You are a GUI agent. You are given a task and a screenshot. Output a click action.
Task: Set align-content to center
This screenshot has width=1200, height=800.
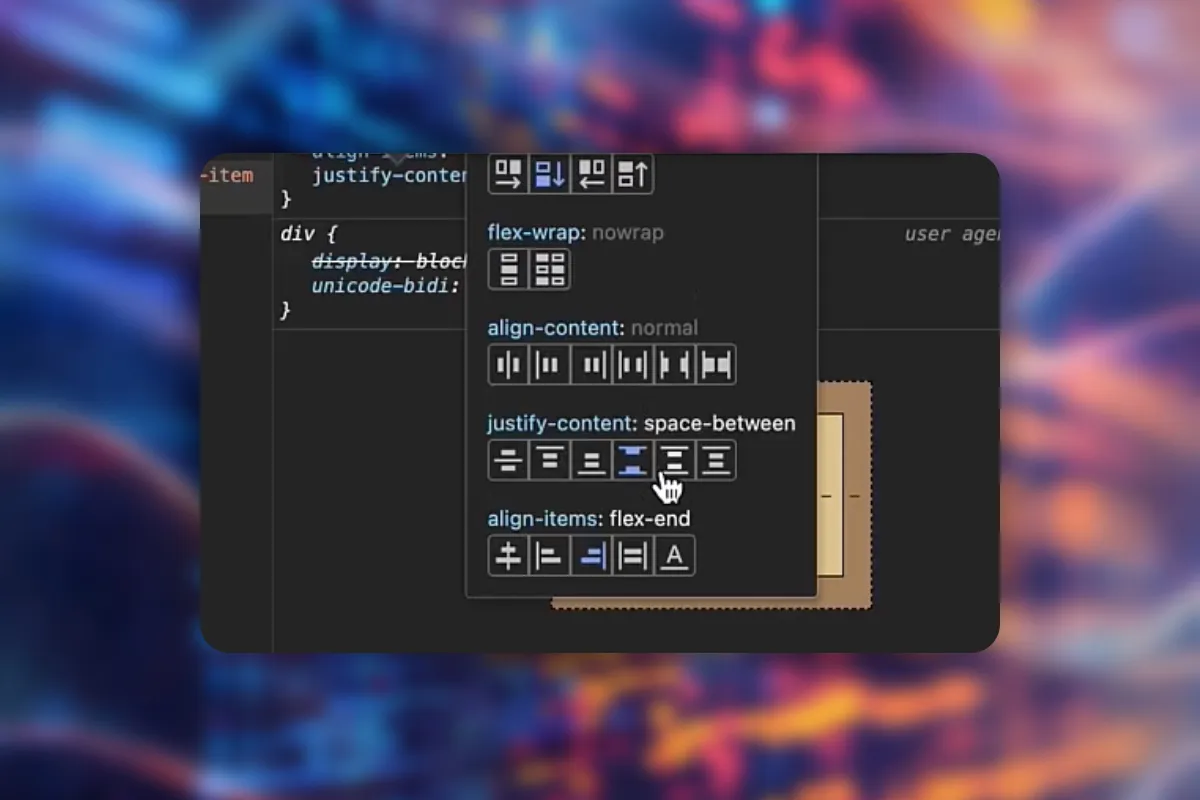[508, 365]
